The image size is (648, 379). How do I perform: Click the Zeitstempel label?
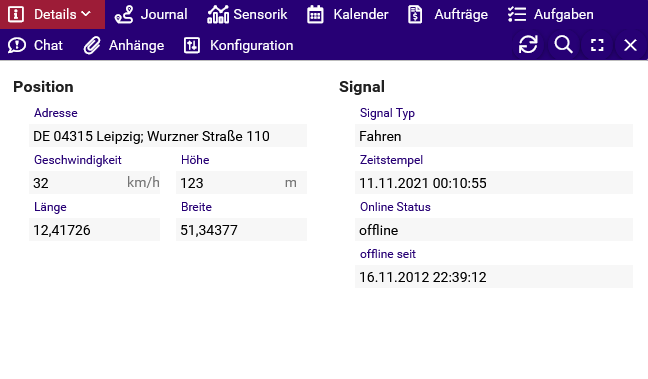click(x=391, y=160)
